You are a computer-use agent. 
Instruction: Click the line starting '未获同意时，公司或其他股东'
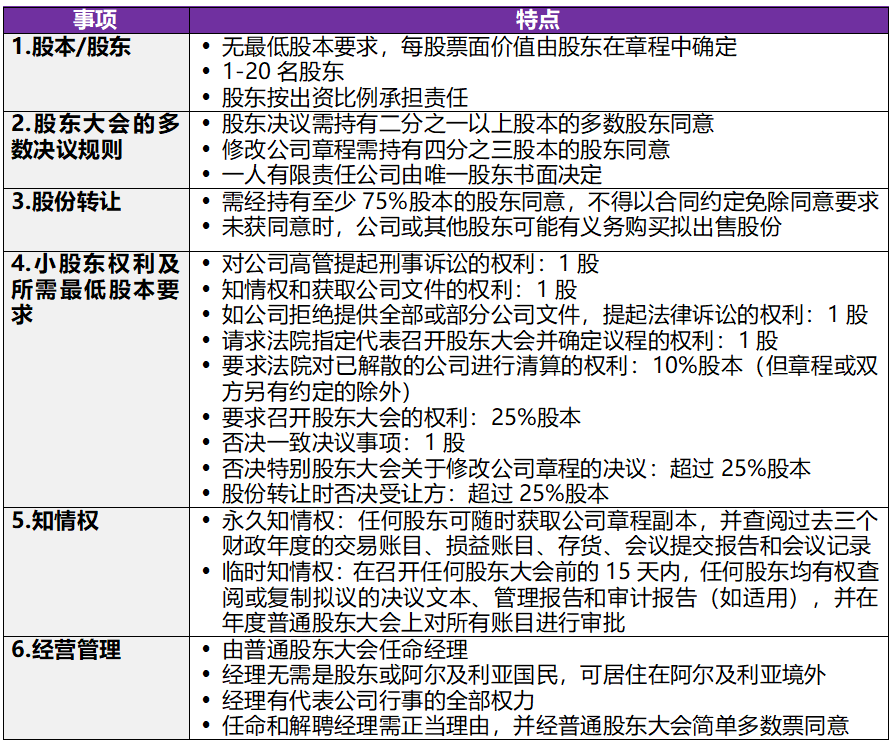(x=501, y=227)
